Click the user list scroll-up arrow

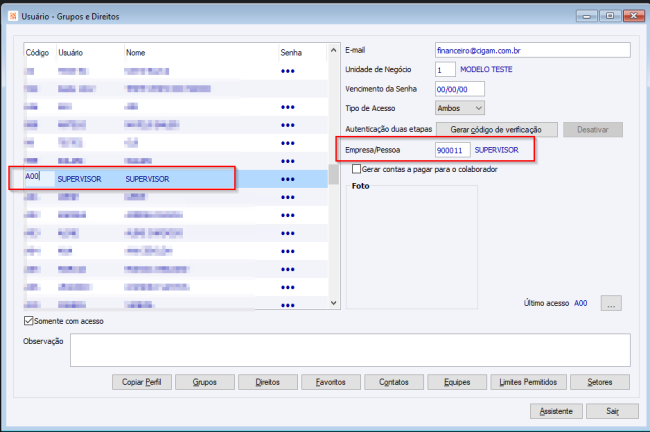[x=334, y=50]
